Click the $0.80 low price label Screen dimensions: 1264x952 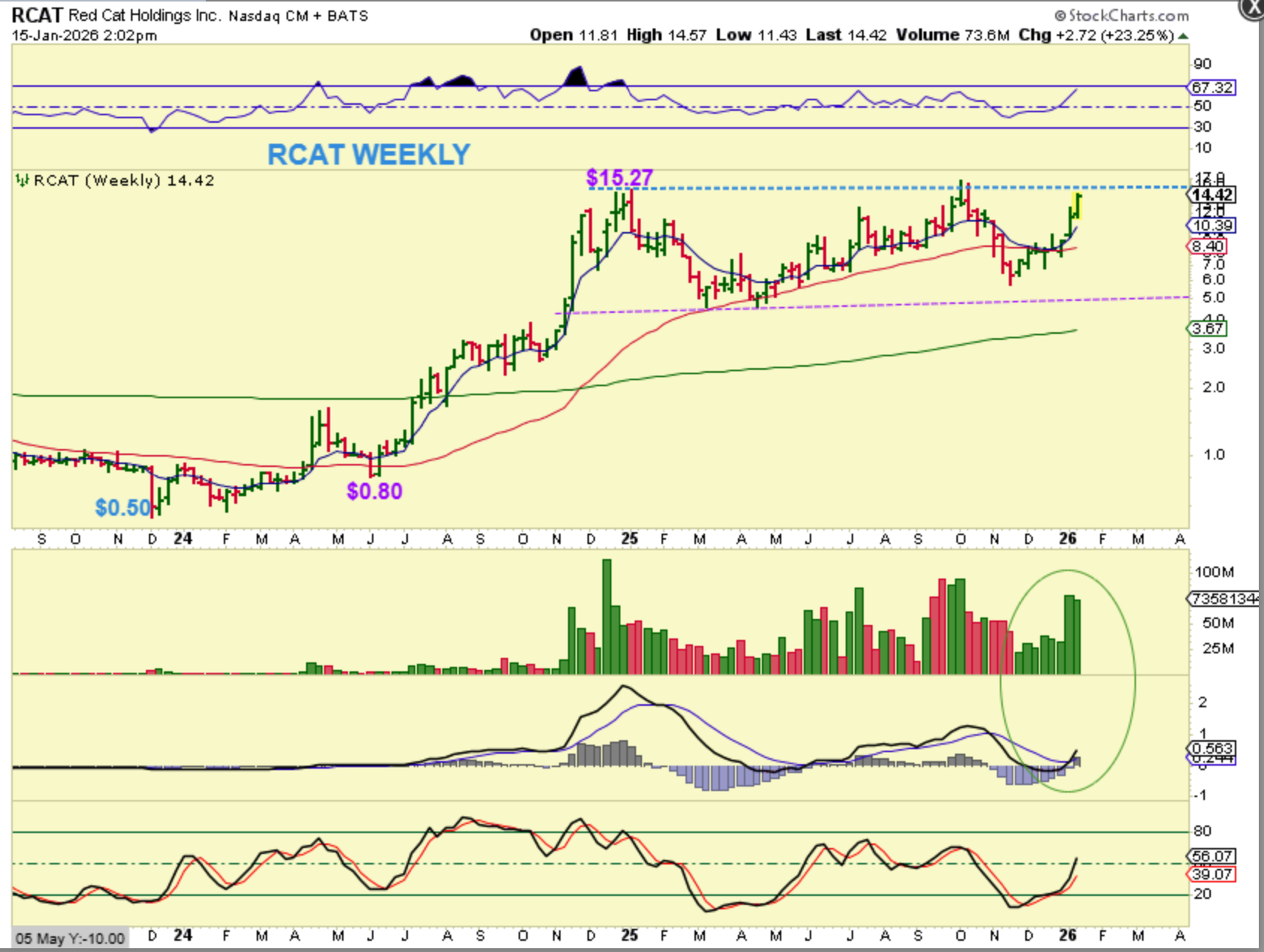pos(374,491)
